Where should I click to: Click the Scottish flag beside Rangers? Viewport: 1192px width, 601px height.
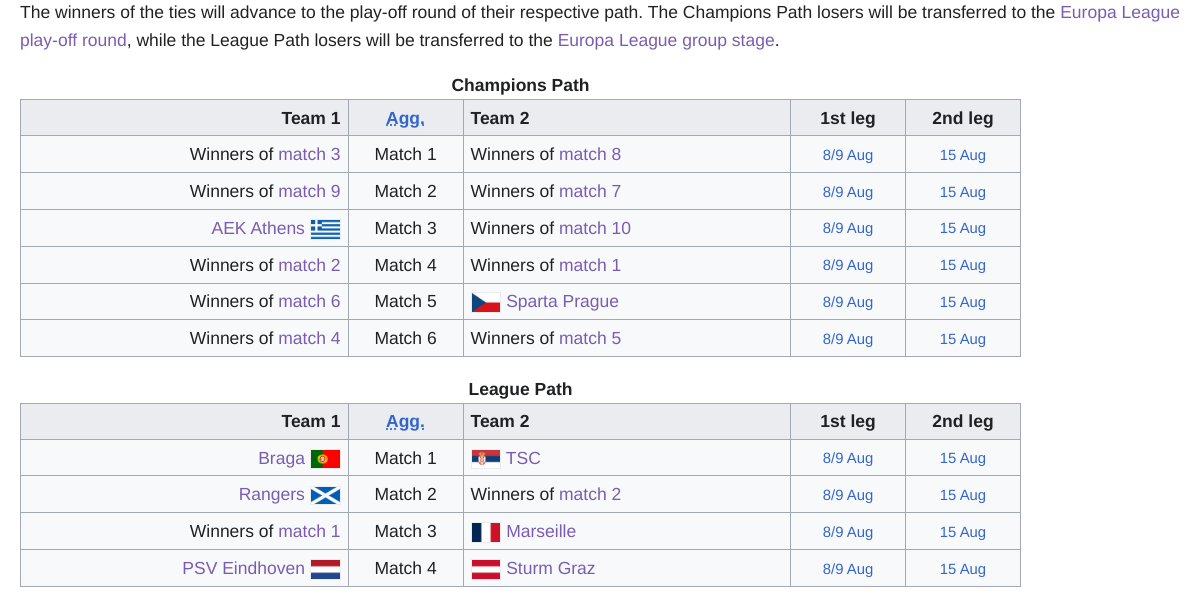tap(325, 495)
